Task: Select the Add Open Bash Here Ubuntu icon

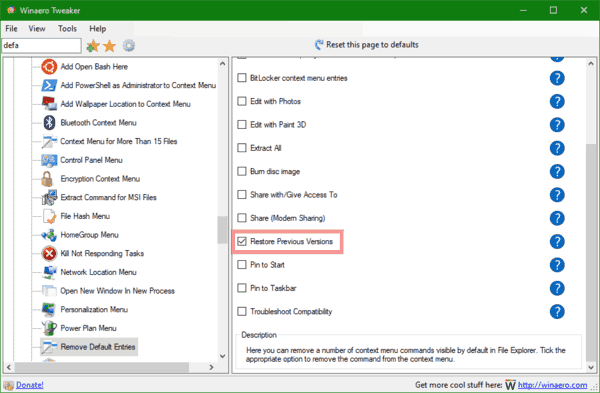Action: (49, 67)
